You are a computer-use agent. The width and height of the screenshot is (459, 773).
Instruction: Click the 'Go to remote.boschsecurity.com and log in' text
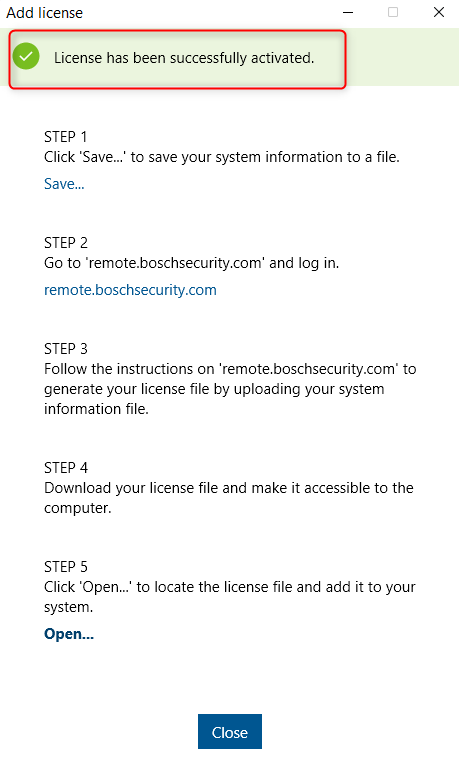191,263
